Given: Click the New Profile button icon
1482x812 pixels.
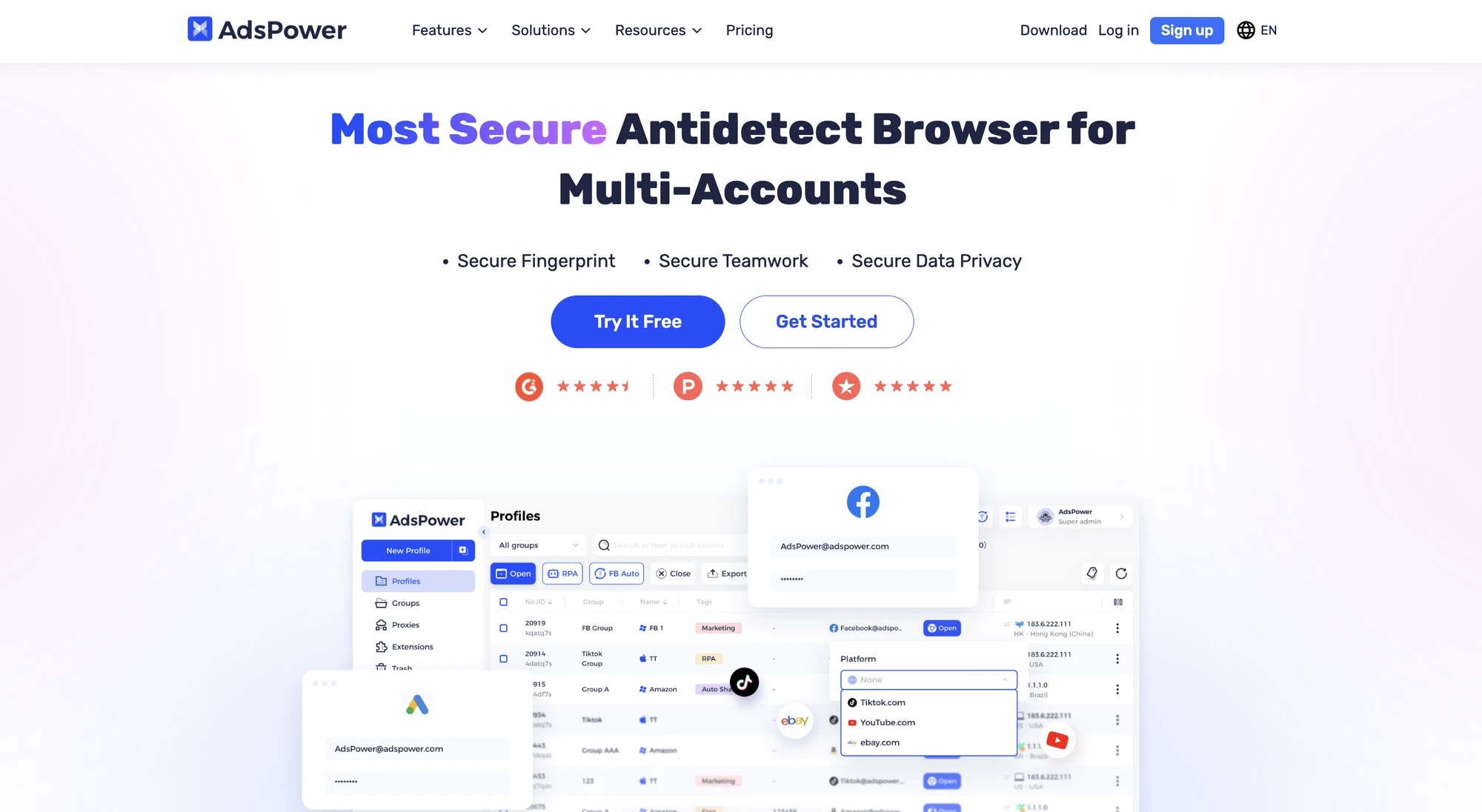Looking at the screenshot, I should (462, 550).
